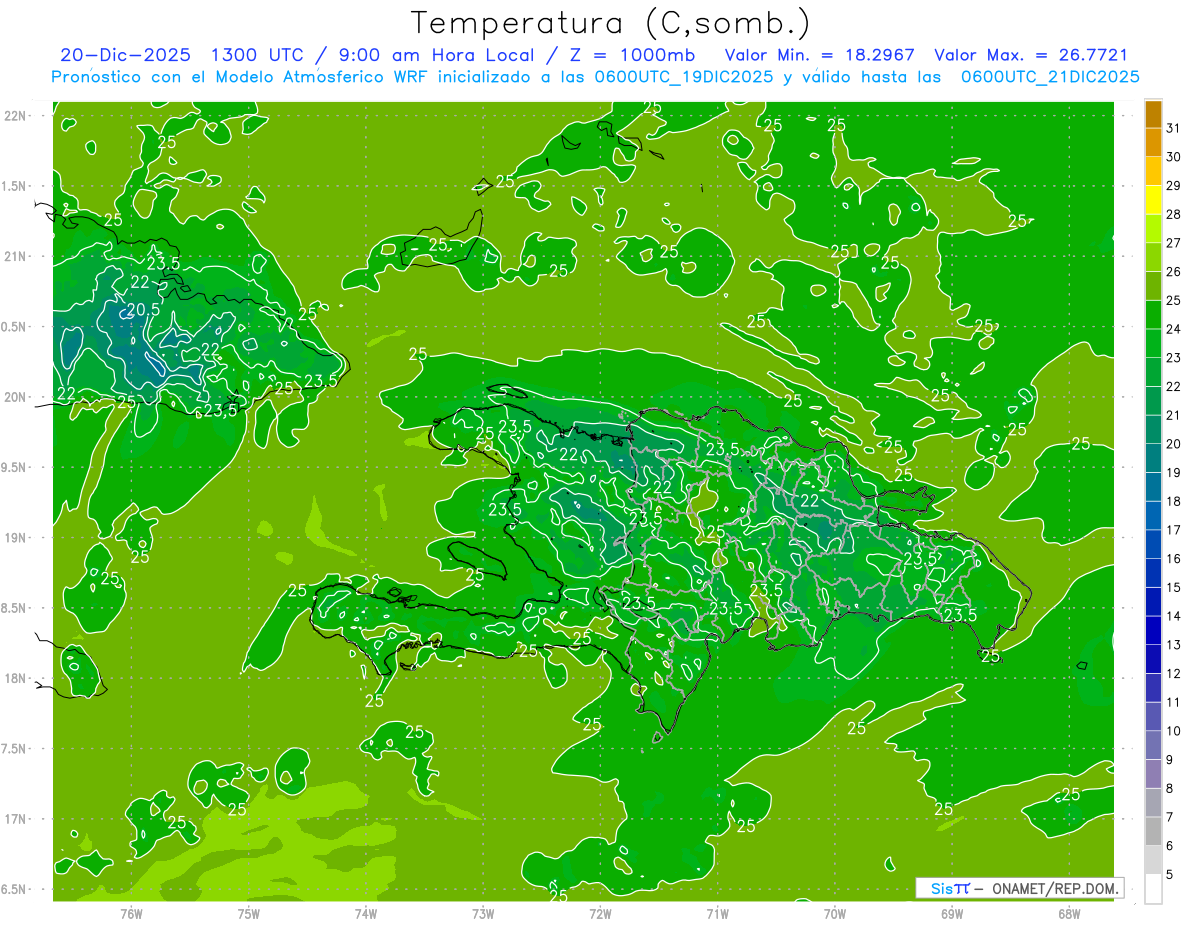Click the '75W' longitude axis label
Image resolution: width=1200 pixels, height=927 pixels.
pos(249,913)
